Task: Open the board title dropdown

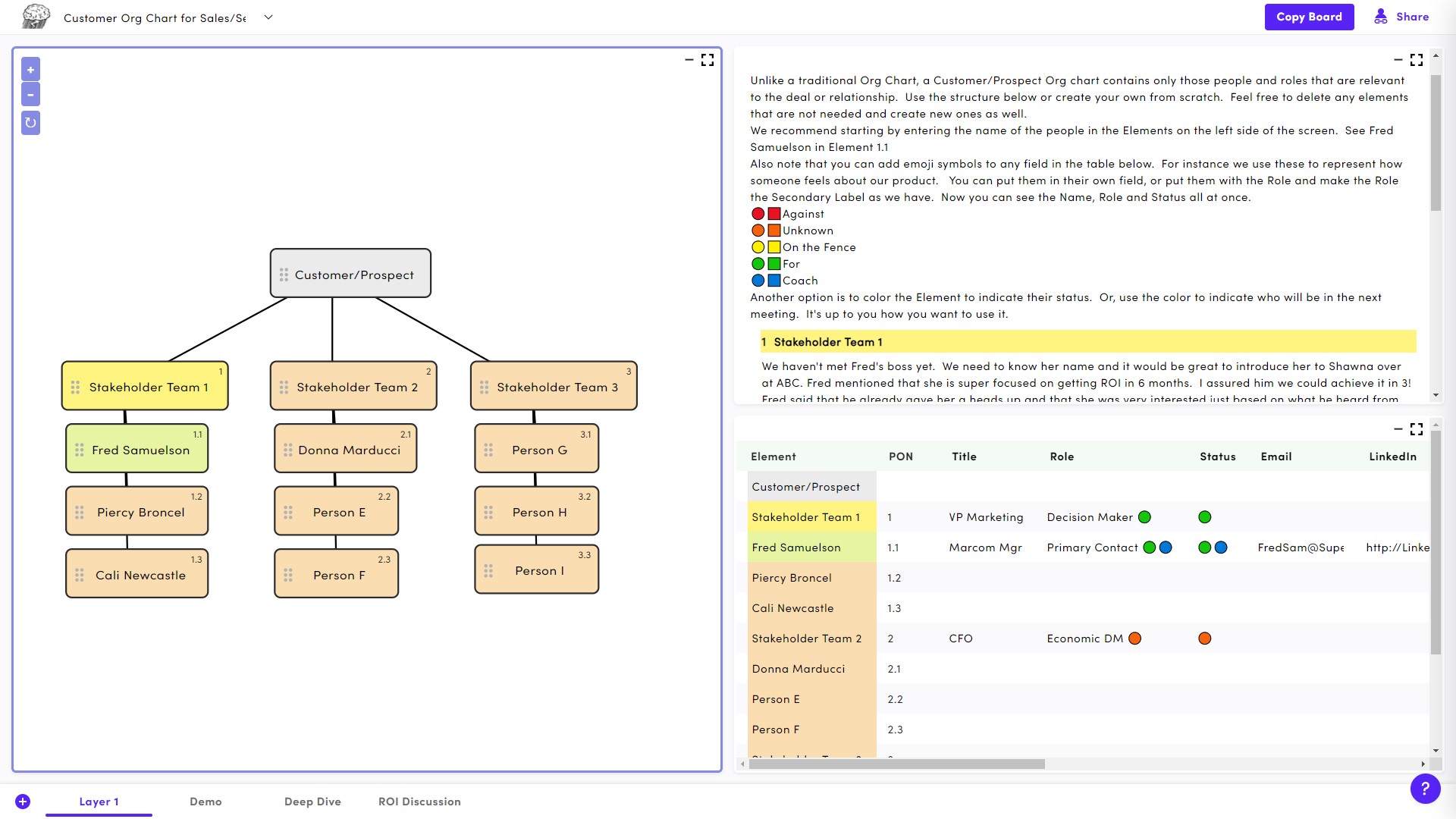Action: [x=268, y=17]
